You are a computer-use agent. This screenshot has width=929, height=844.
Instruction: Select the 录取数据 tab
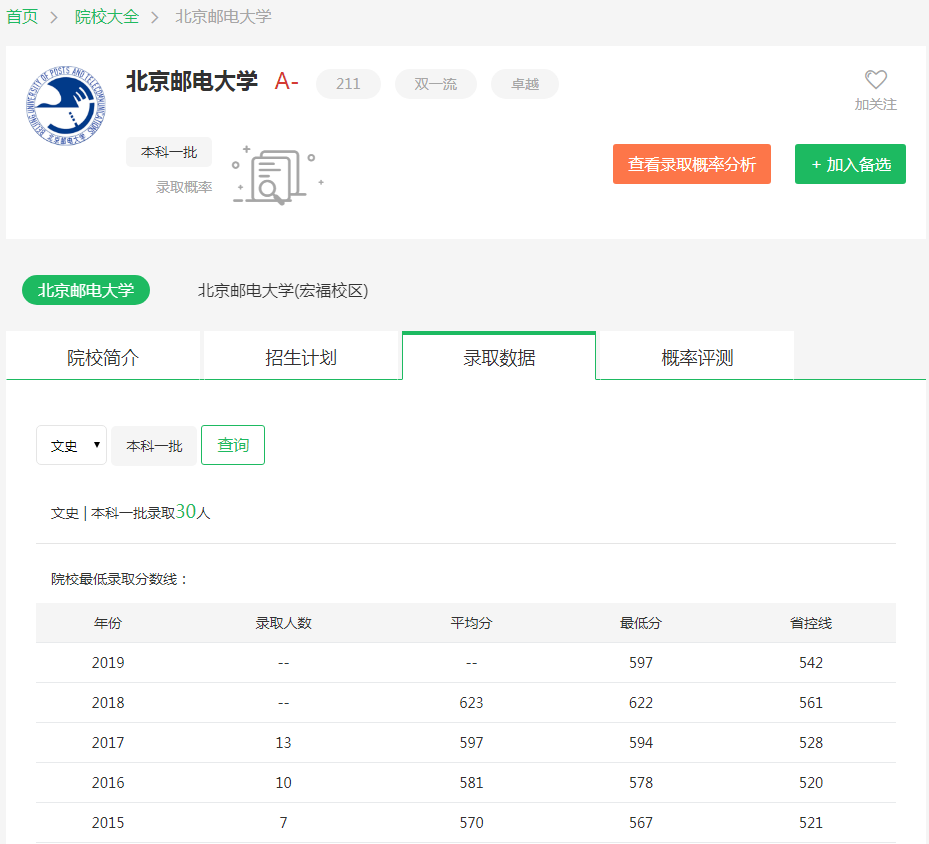click(x=499, y=358)
